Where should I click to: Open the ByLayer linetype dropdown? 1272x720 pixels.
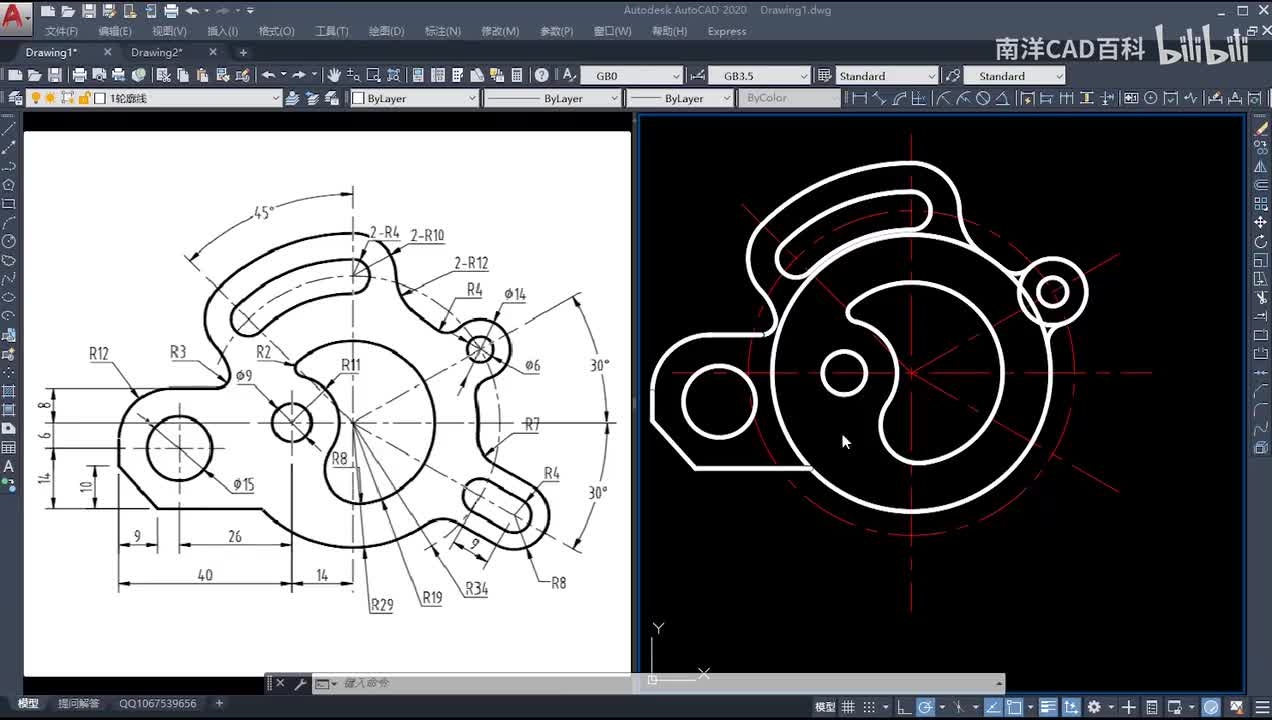point(553,98)
